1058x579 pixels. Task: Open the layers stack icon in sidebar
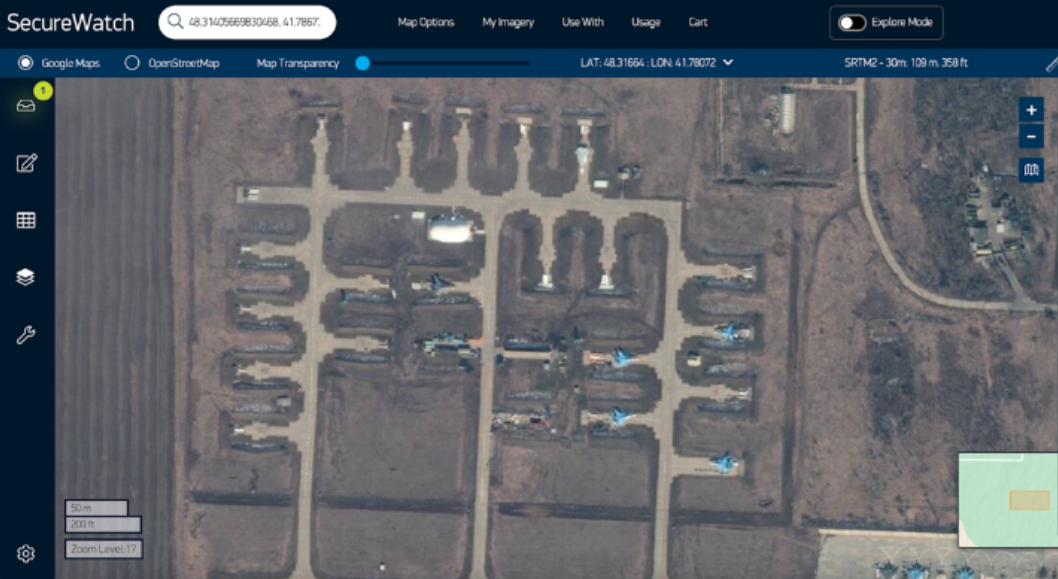click(26, 277)
